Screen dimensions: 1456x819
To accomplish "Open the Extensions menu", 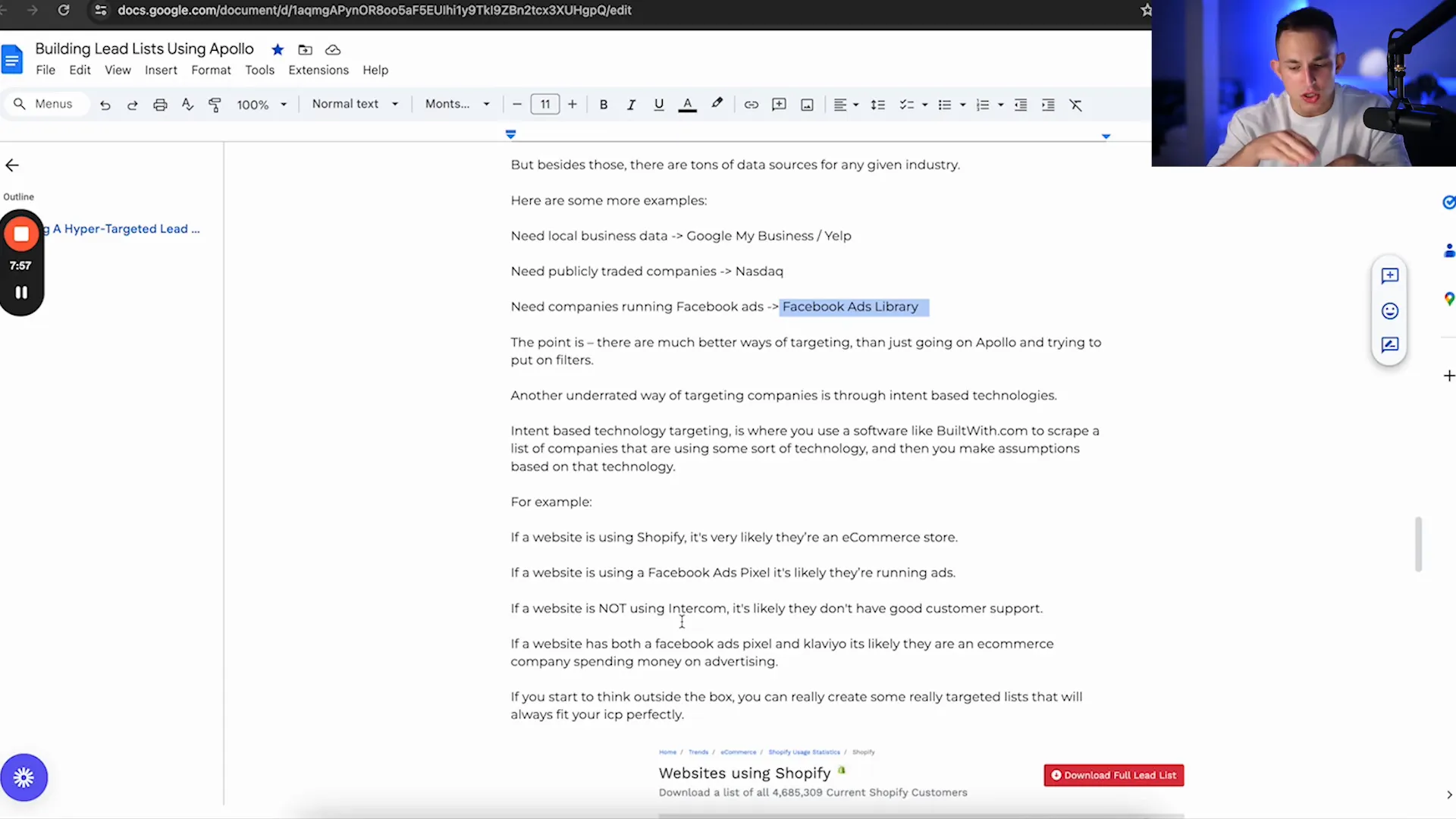I will click(317, 69).
